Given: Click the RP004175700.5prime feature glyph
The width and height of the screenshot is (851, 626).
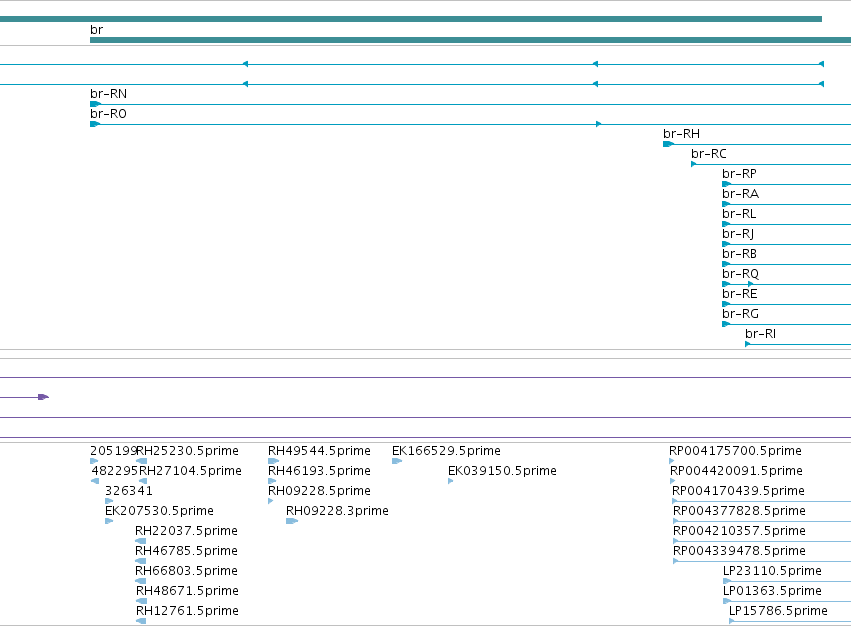Looking at the screenshot, I should [x=672, y=461].
